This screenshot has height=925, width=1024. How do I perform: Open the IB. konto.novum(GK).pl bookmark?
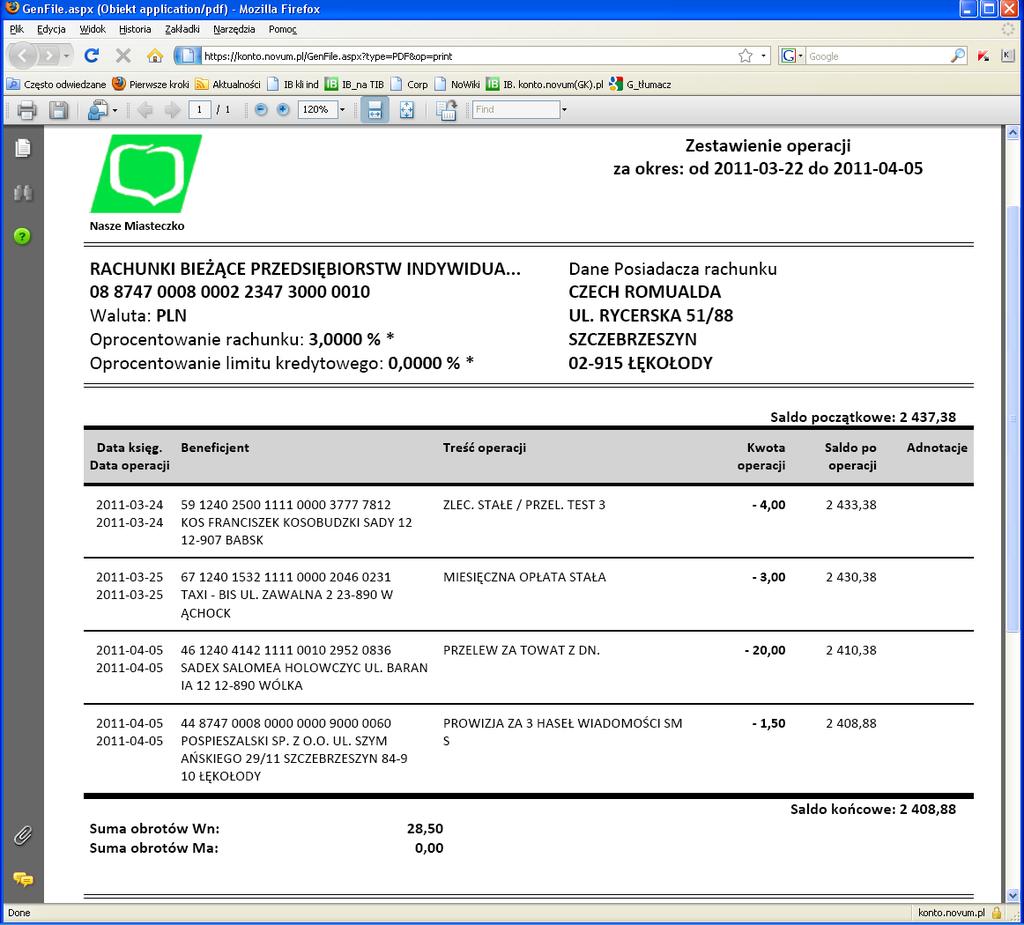pyautogui.click(x=545, y=84)
